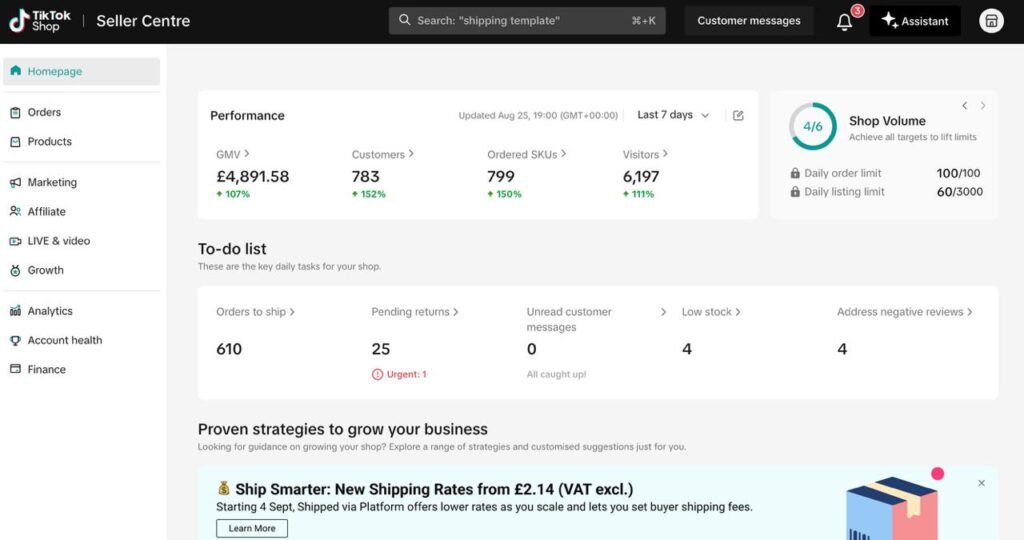
Task: Open Customer messages button
Action: (748, 21)
